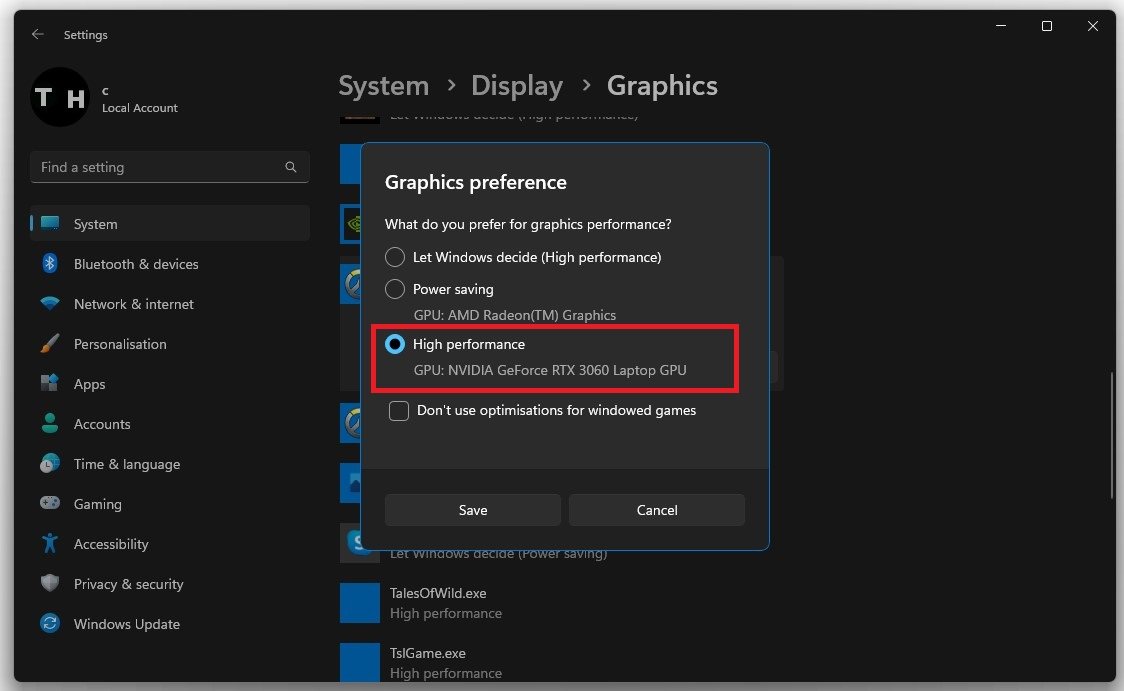Click the search magnifier icon
The image size is (1124, 691).
tap(291, 167)
